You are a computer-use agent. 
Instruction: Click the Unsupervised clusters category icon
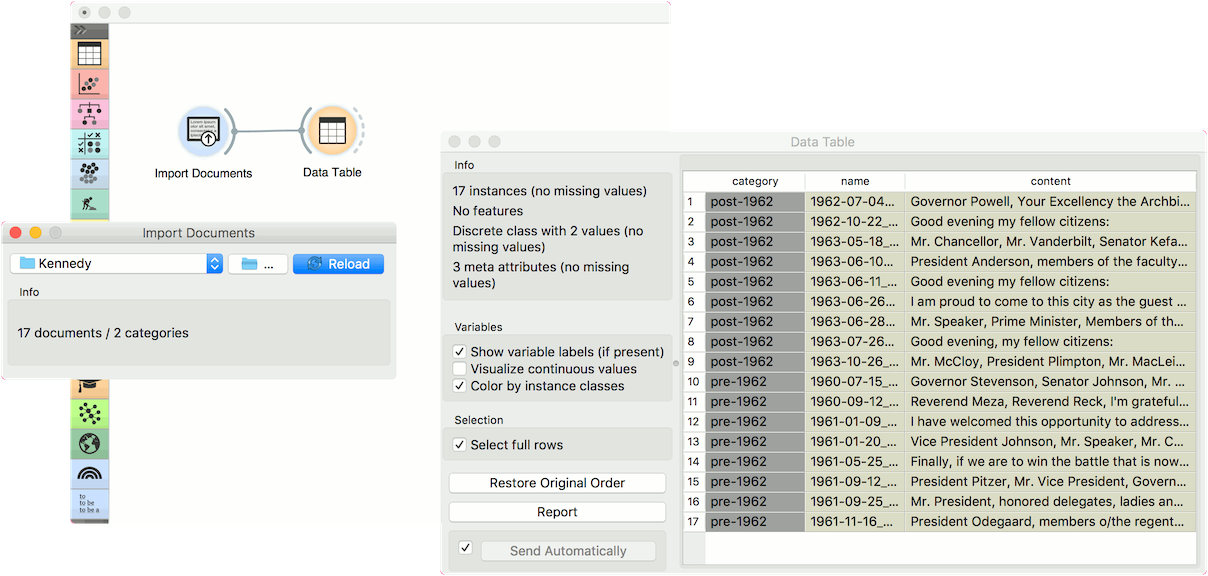(89, 173)
